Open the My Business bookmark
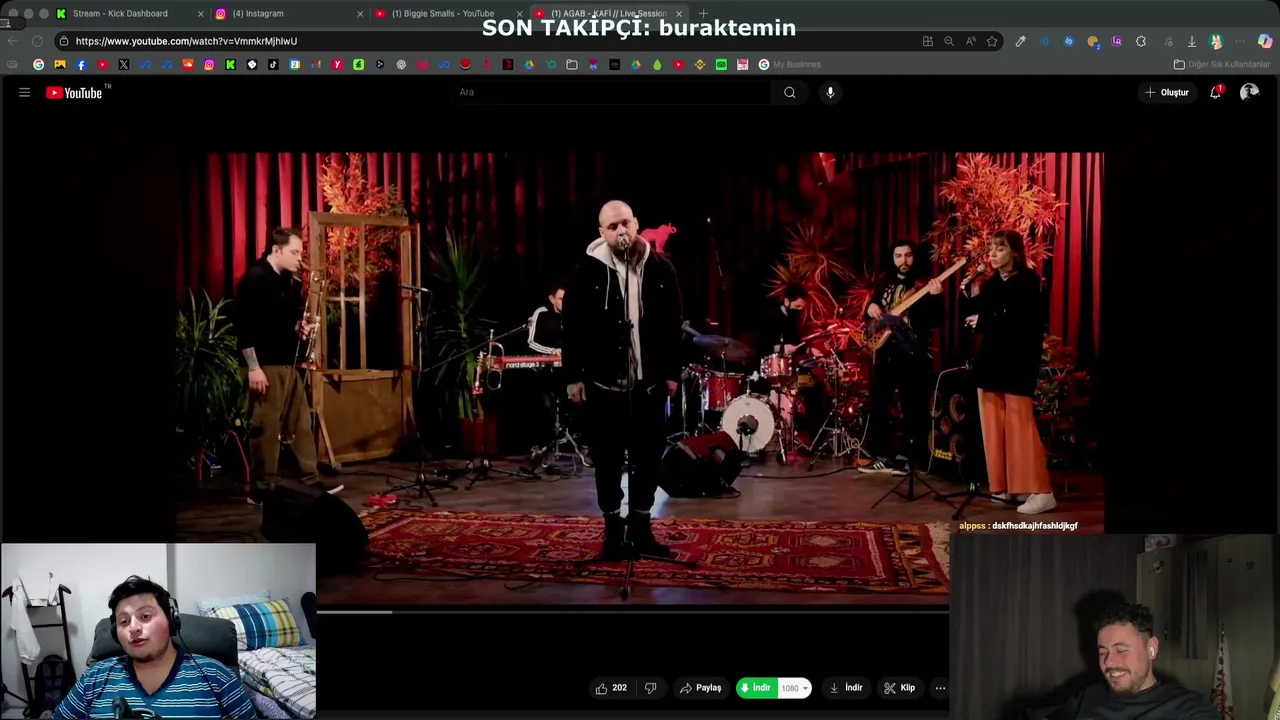The image size is (1280, 720). click(789, 64)
